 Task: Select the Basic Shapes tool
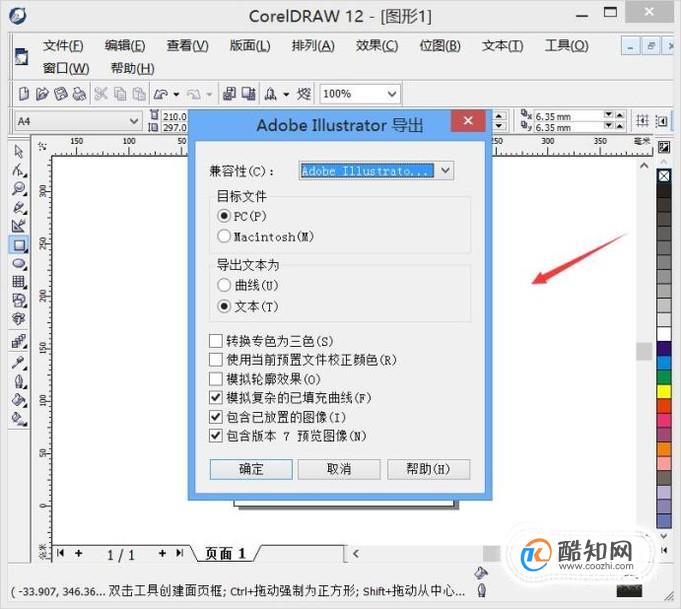click(x=19, y=300)
